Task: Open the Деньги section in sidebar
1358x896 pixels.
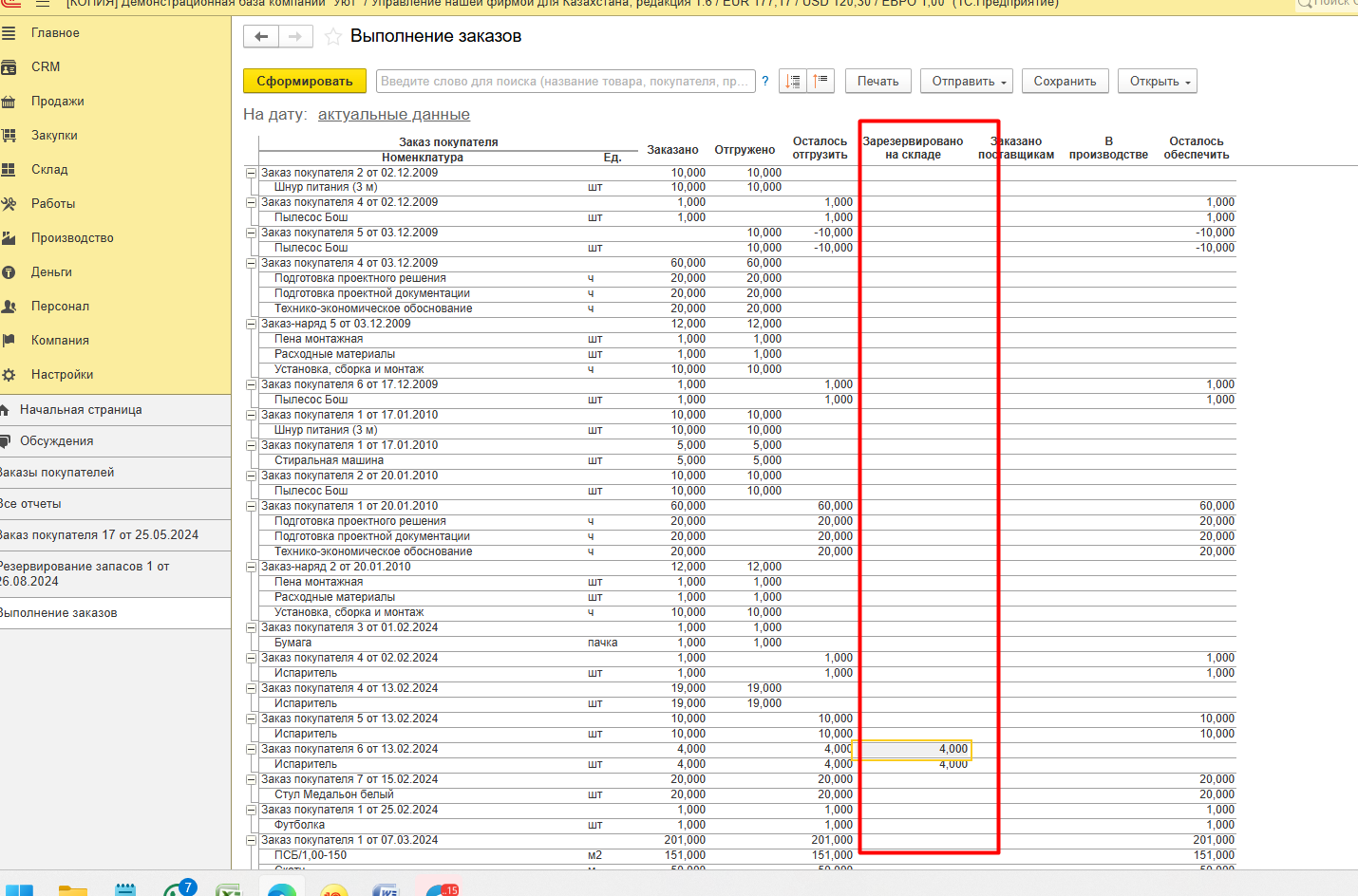Action: click(x=51, y=272)
